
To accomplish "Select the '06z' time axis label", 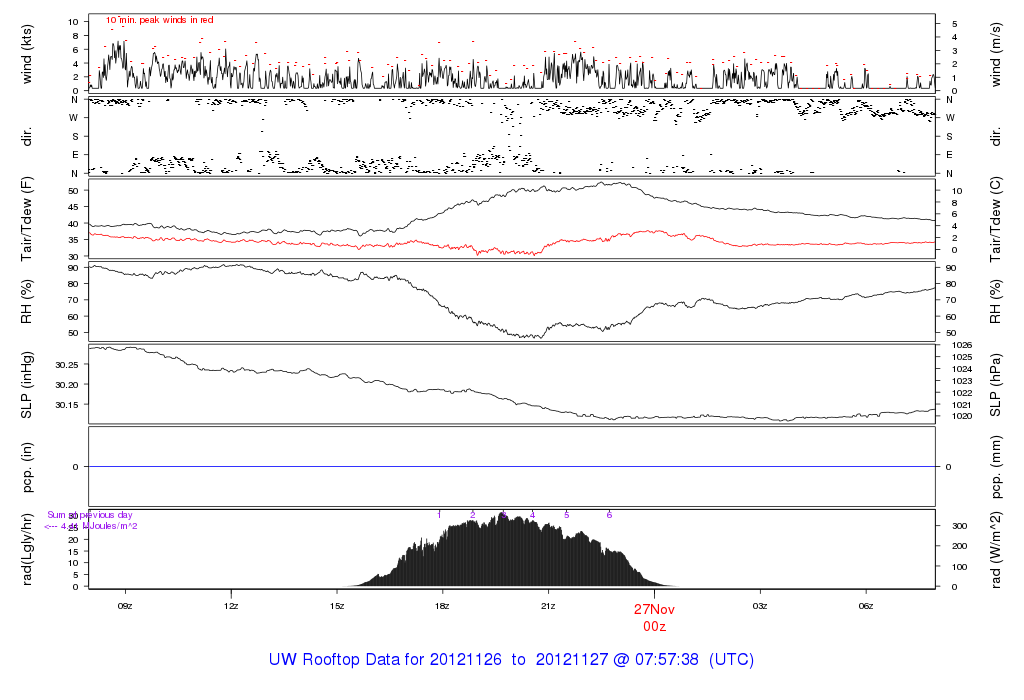I will [866, 605].
